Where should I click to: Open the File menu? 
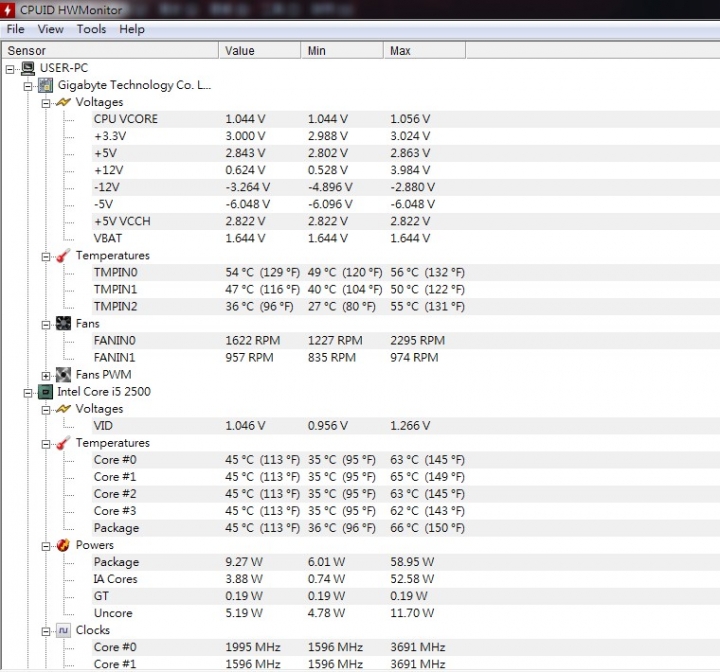click(15, 29)
